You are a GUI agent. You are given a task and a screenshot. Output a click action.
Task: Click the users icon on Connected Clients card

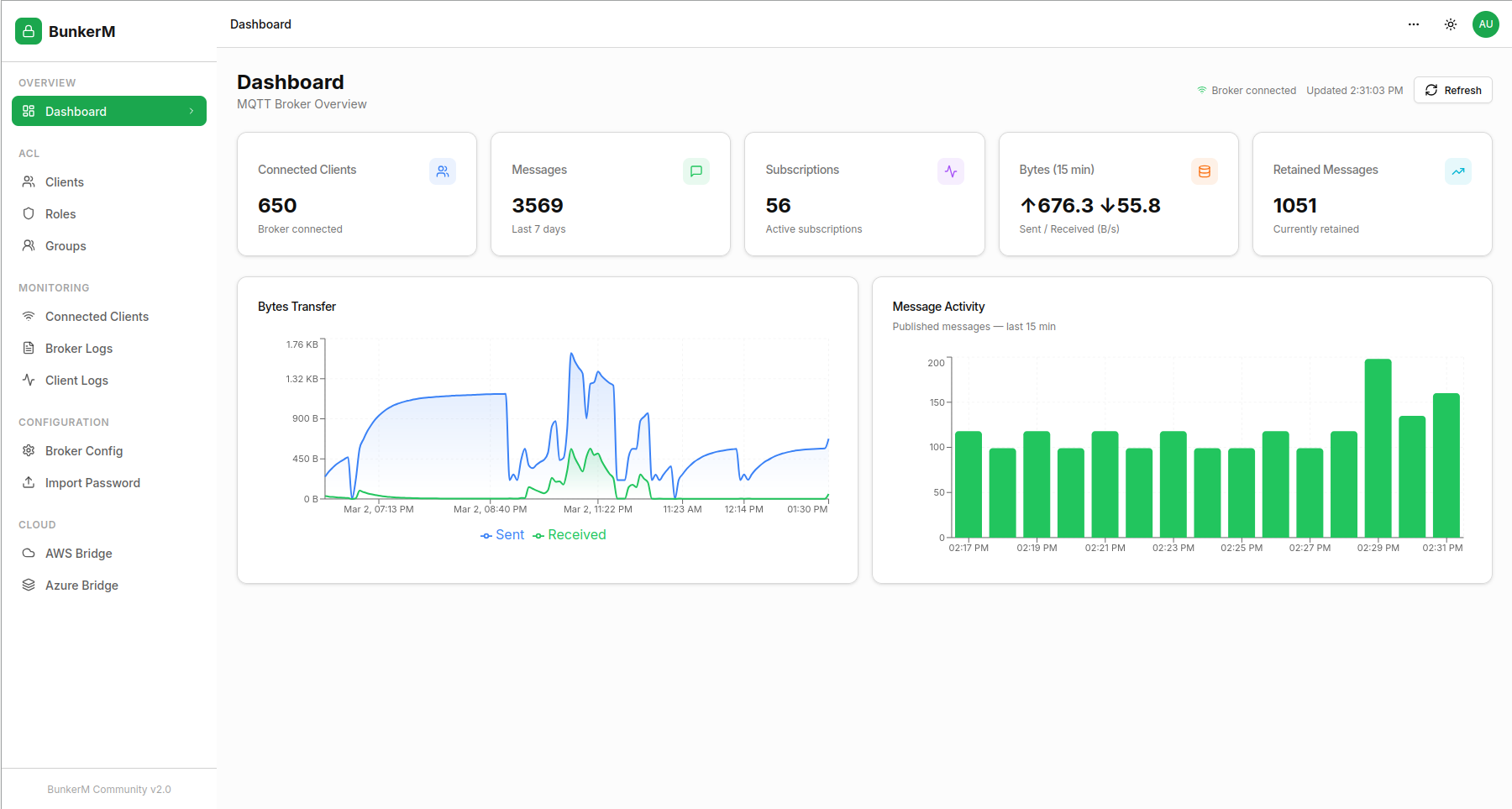coord(443,171)
